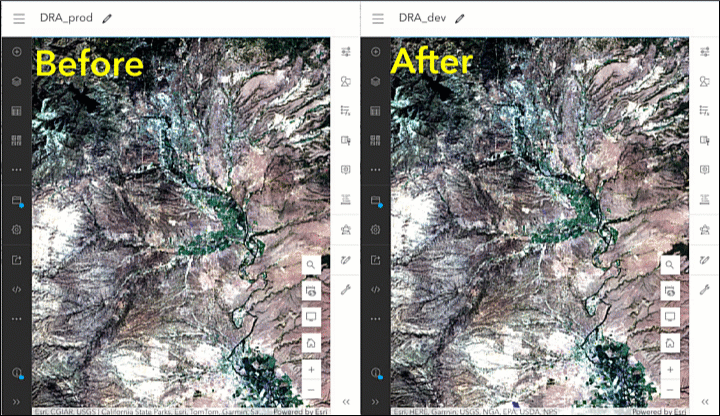The height and width of the screenshot is (416, 720).
Task: Click Powered by Esri link on DRA_dev map
Action: tap(659, 412)
